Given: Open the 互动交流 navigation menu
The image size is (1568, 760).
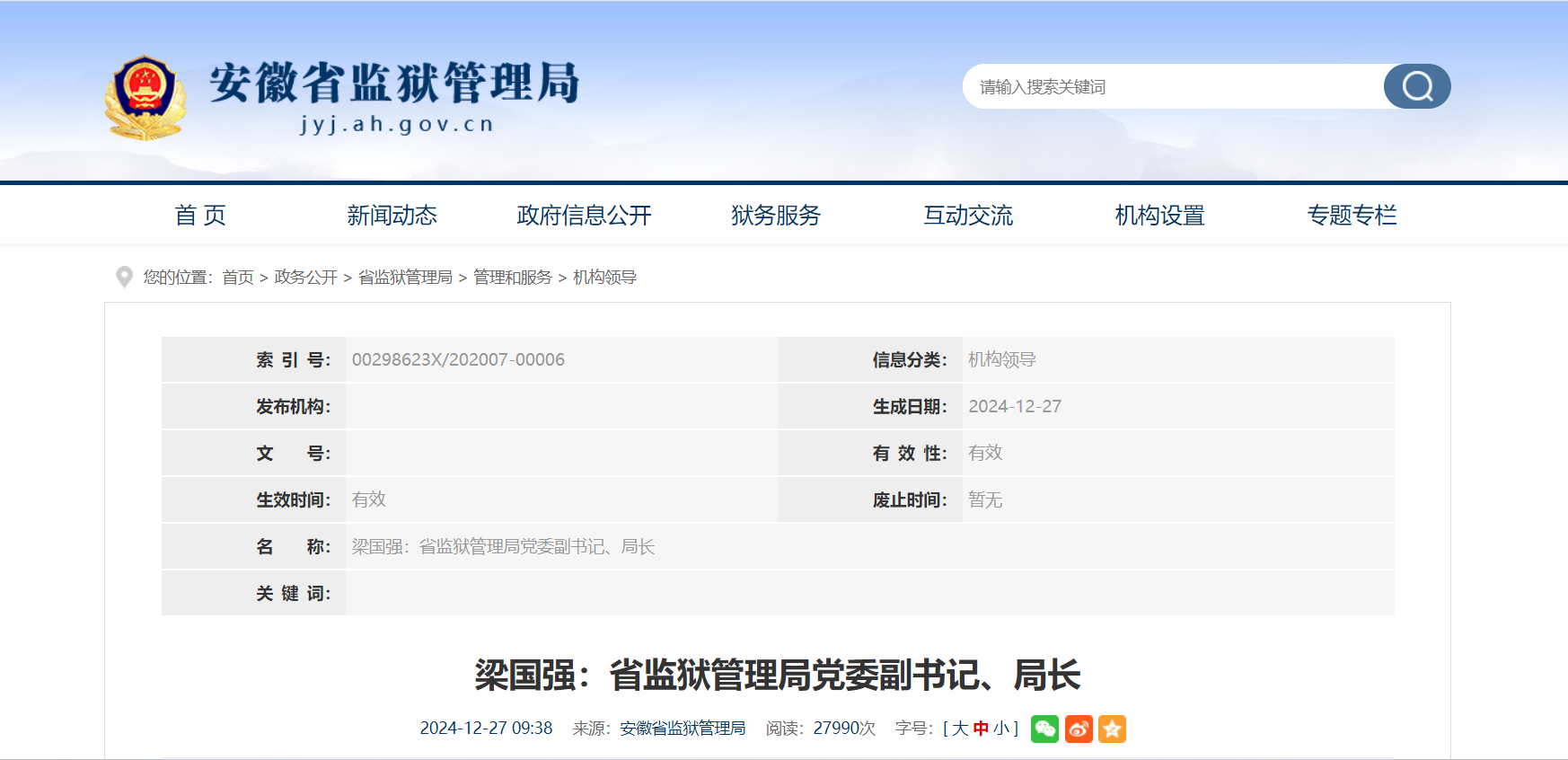Looking at the screenshot, I should [968, 216].
